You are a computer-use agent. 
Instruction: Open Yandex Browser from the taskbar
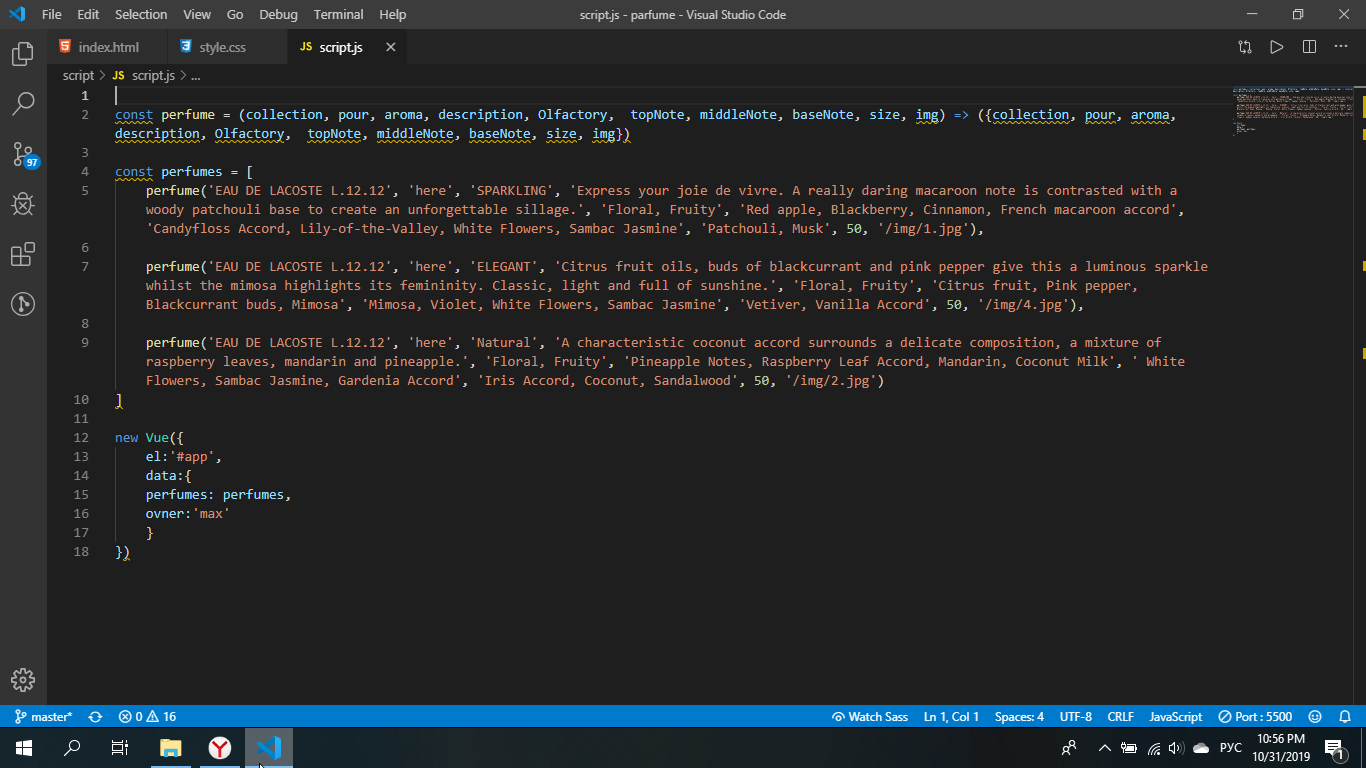(x=220, y=748)
